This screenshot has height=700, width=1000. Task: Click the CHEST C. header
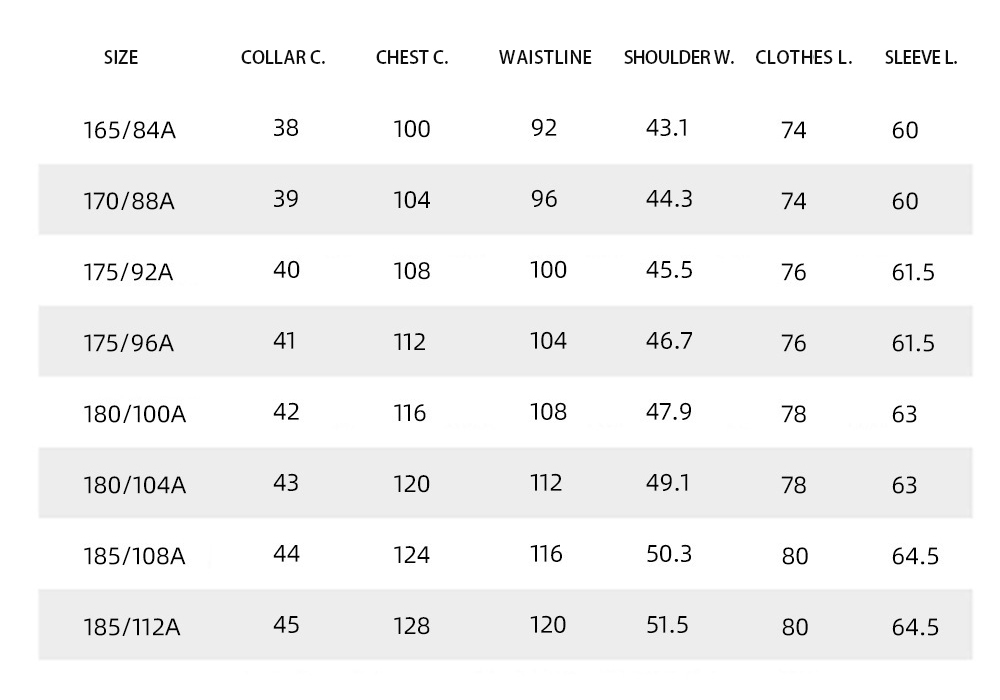(412, 57)
